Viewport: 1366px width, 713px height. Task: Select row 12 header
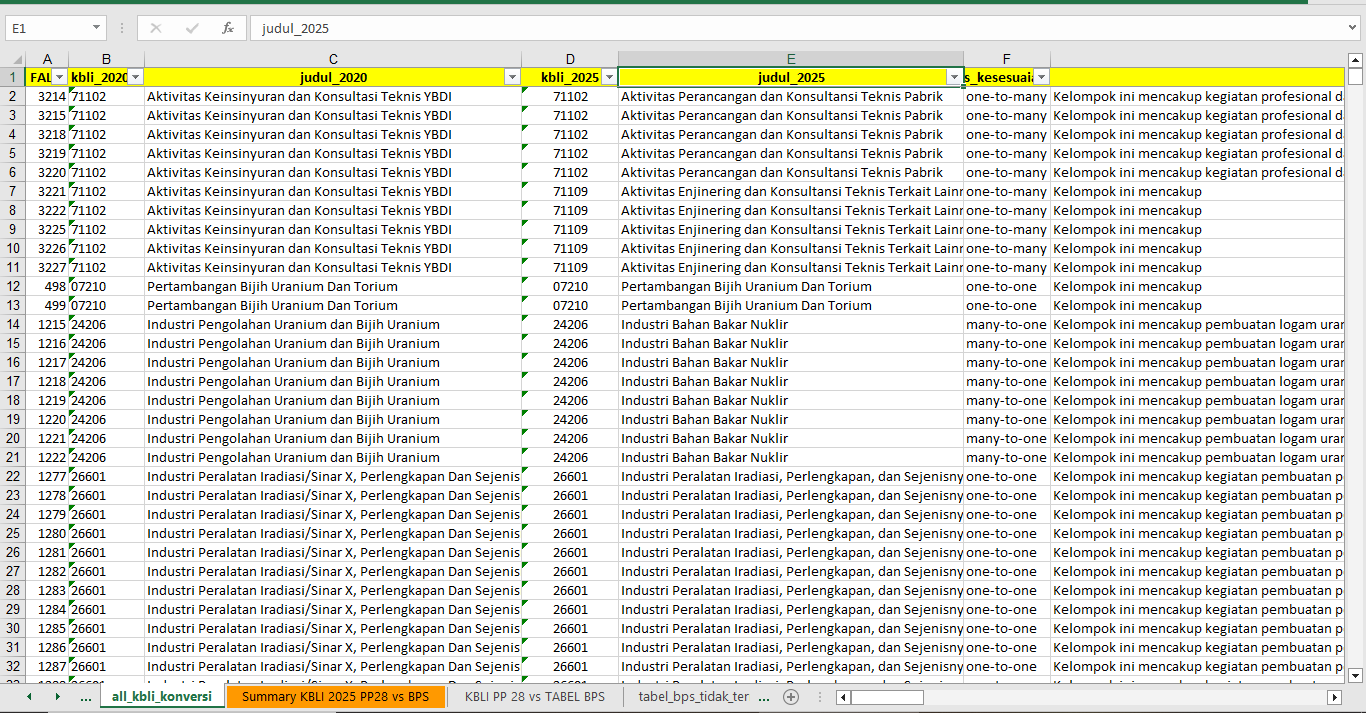[12, 286]
